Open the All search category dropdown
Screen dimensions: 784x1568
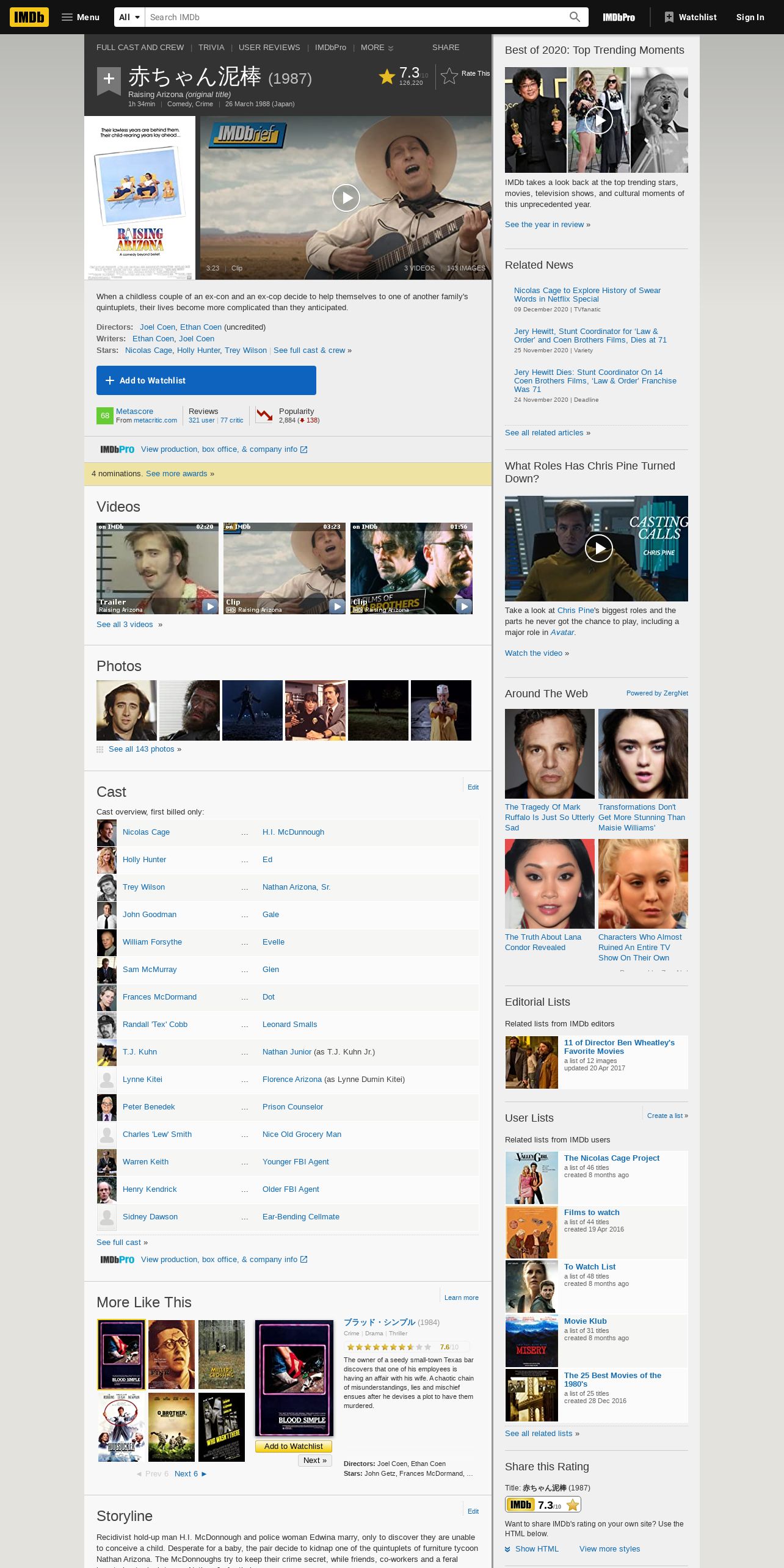[129, 17]
